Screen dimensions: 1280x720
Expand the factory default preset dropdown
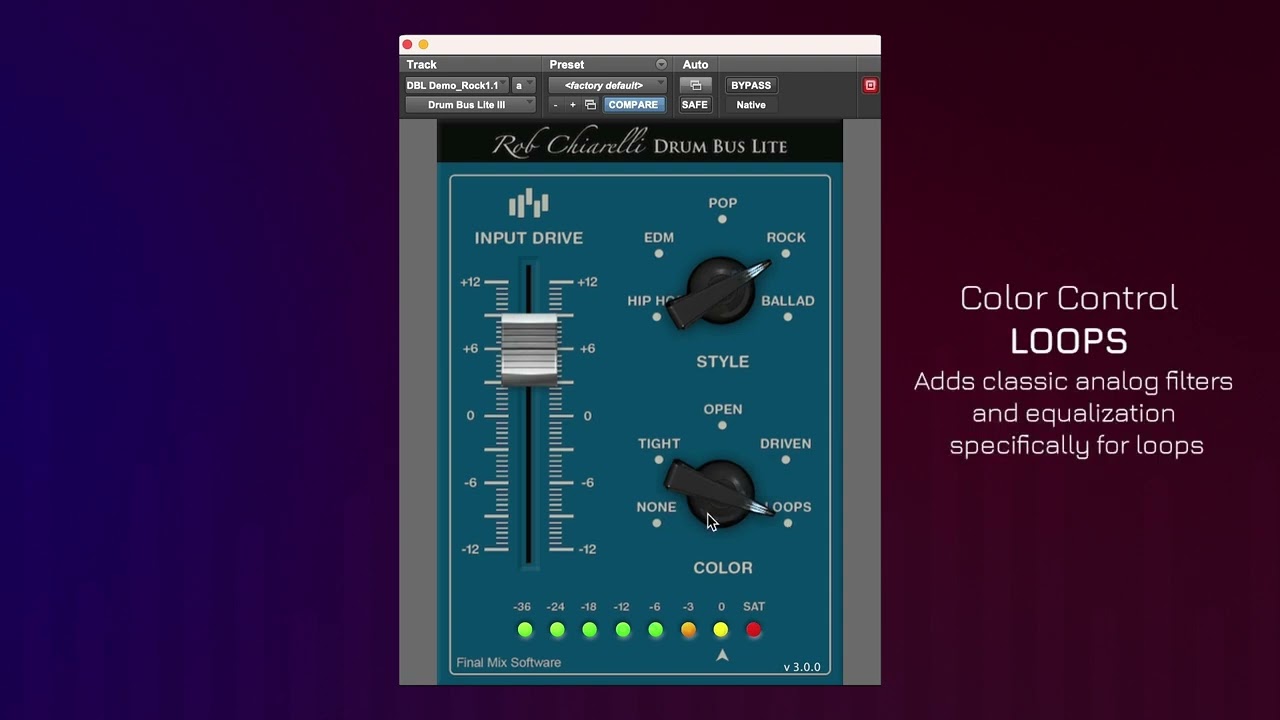click(x=607, y=85)
